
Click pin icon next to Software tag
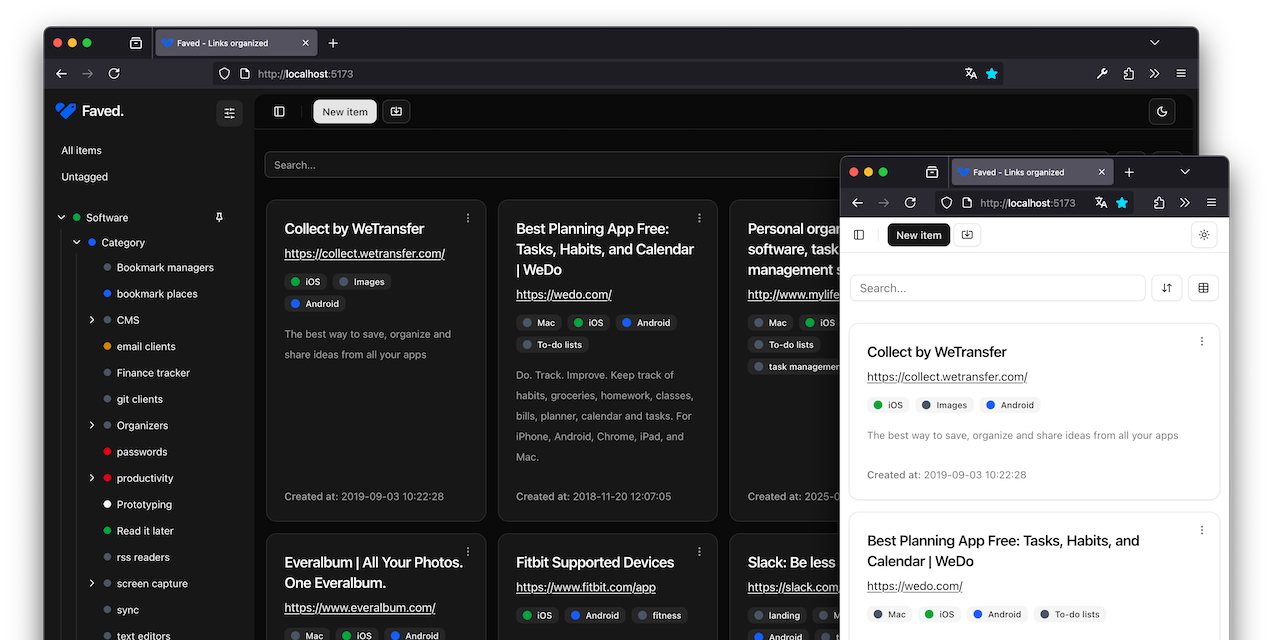pyautogui.click(x=220, y=217)
